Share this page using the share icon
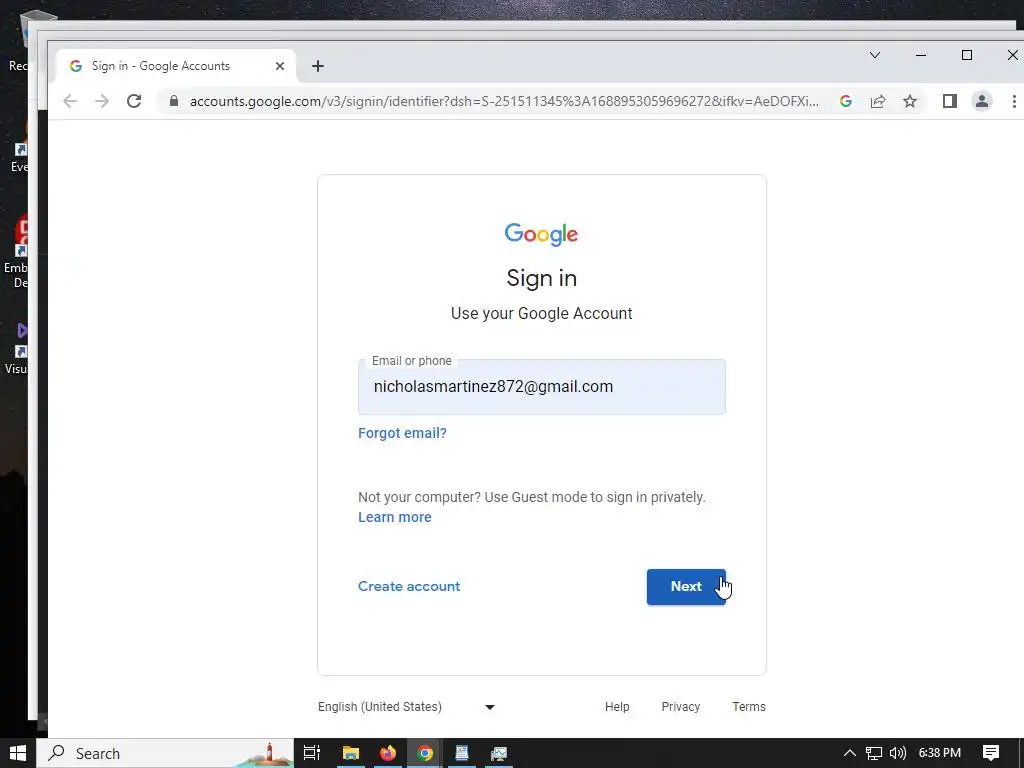The width and height of the screenshot is (1024, 768). point(878,101)
